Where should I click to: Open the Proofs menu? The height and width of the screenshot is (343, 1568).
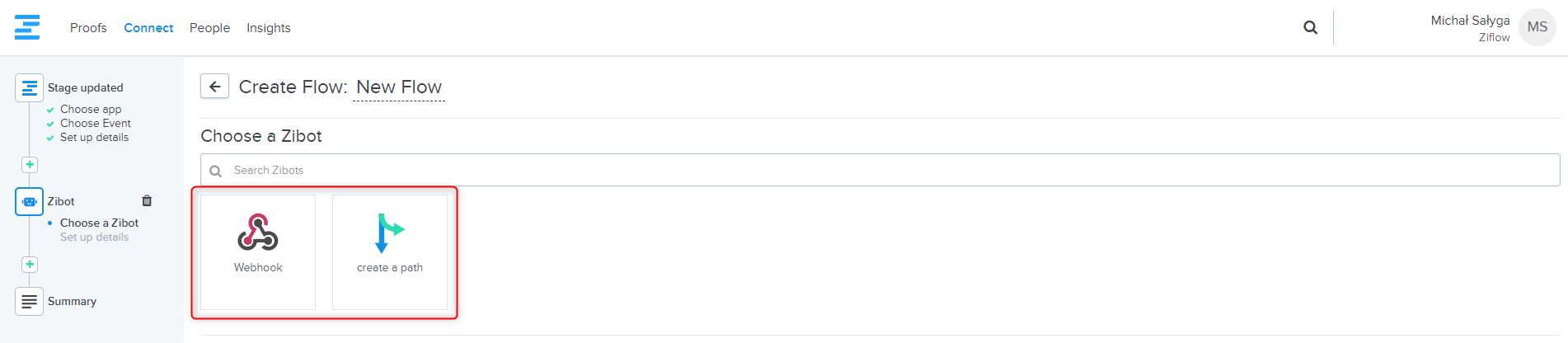point(88,28)
